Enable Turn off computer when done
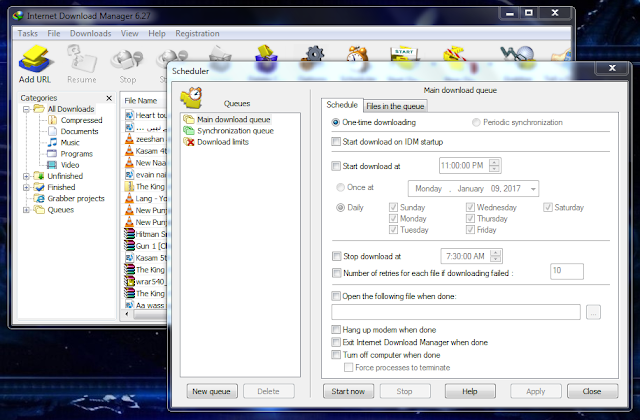This screenshot has width=640, height=420. point(336,355)
